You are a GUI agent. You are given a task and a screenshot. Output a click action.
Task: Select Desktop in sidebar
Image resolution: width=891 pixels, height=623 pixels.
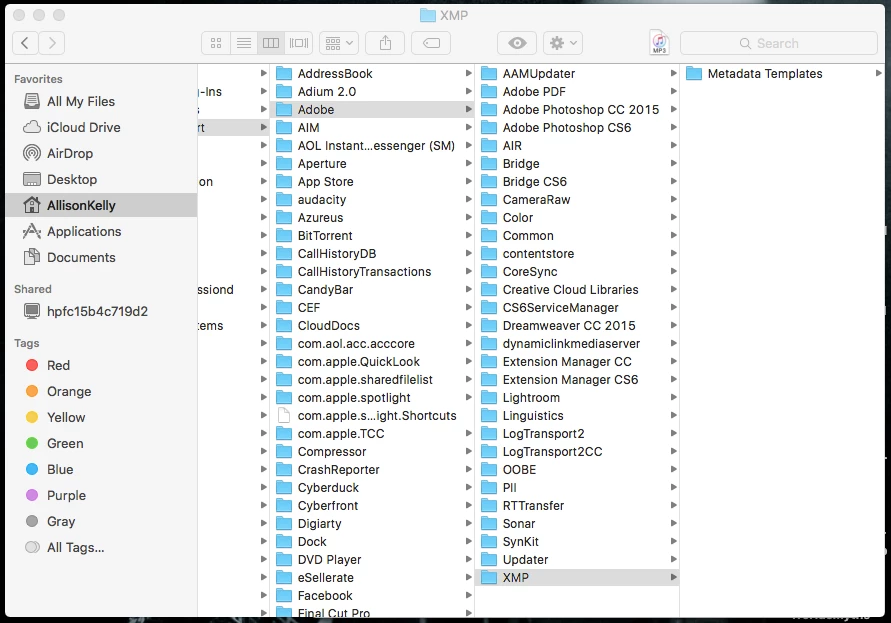click(101, 180)
